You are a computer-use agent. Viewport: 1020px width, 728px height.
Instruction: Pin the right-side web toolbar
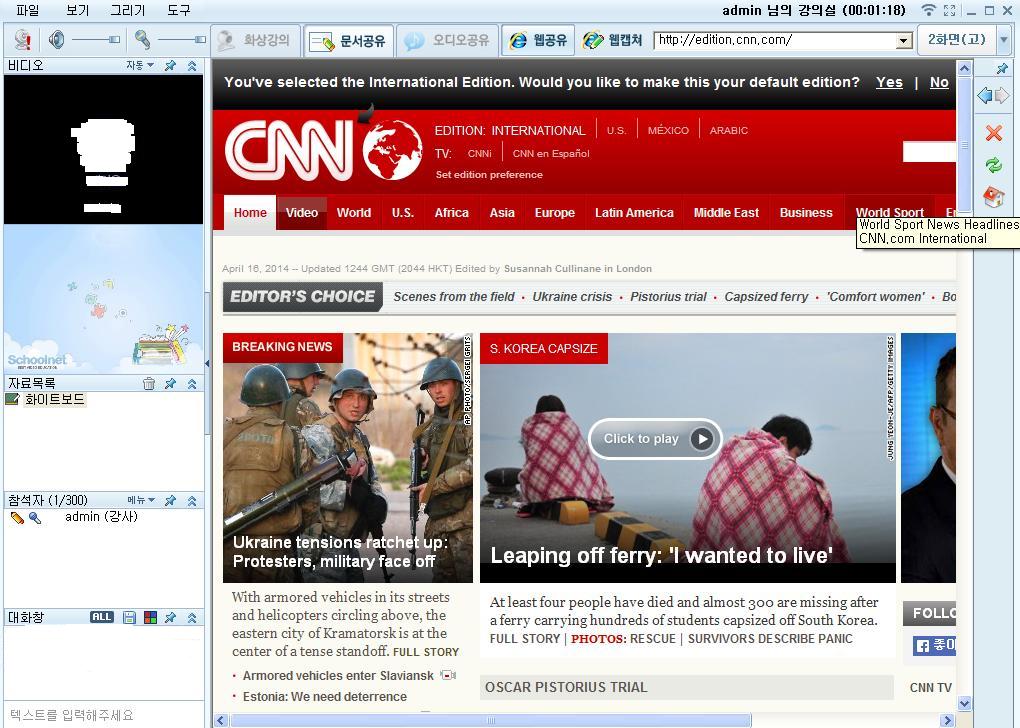(x=1002, y=68)
